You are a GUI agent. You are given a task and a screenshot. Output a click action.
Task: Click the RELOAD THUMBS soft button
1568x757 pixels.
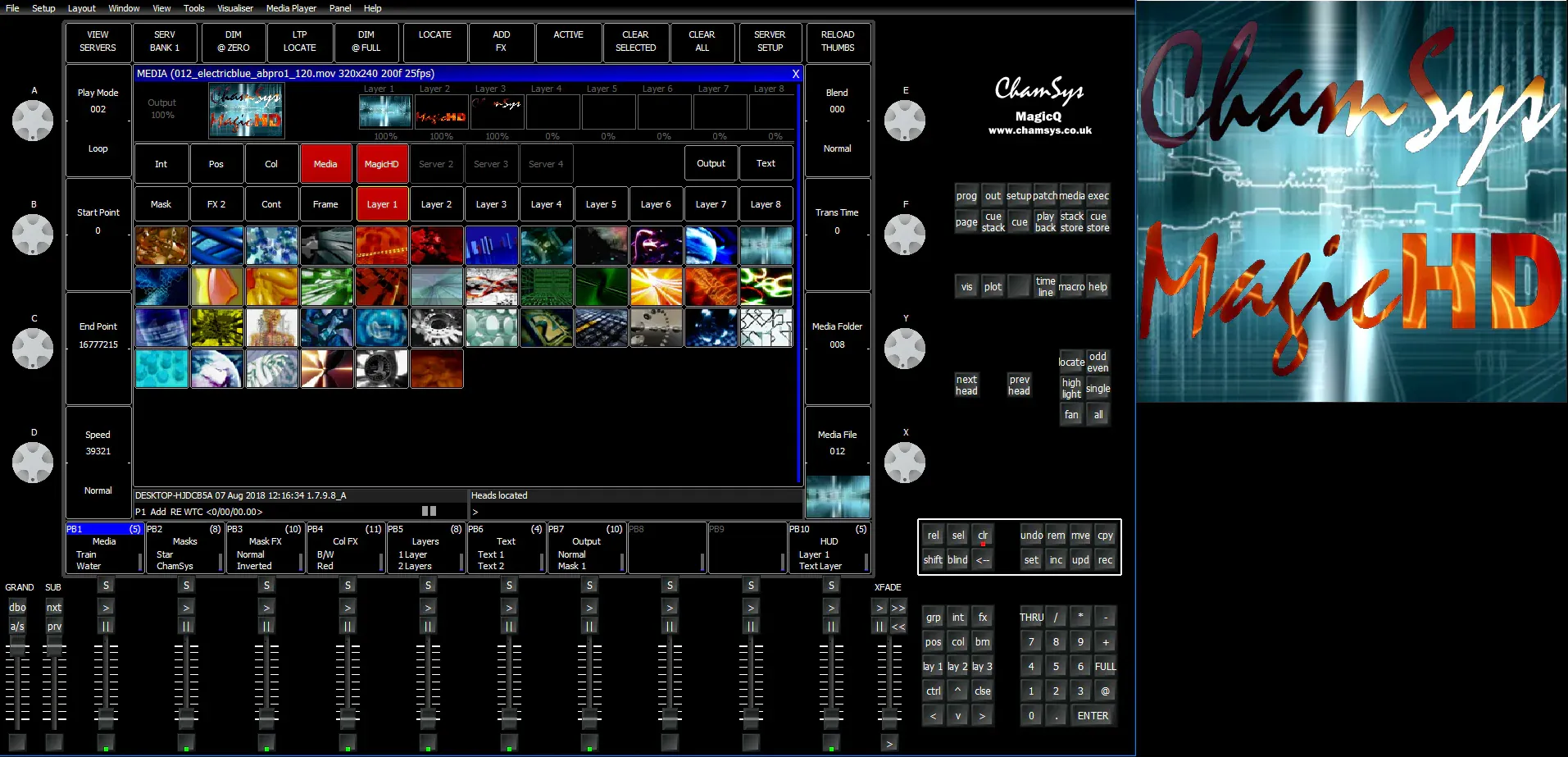point(838,42)
